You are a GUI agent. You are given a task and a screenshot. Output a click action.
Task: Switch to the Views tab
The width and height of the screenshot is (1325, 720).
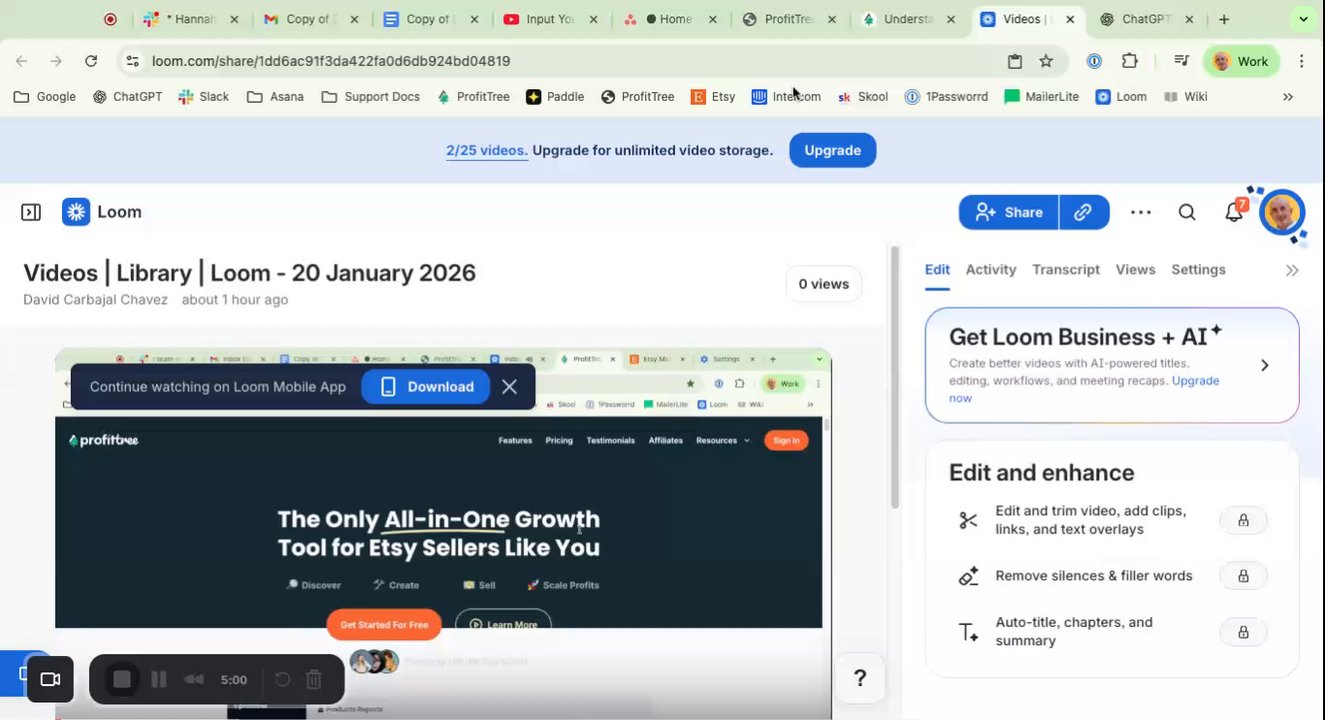tap(1135, 270)
